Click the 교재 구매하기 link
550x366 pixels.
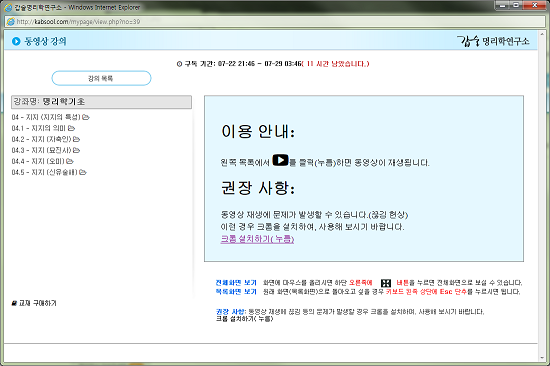click(38, 303)
